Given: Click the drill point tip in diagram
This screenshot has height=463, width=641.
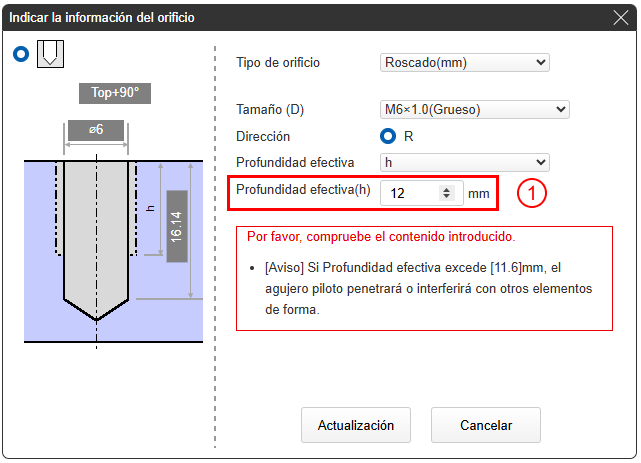Looking at the screenshot, I should [96, 317].
